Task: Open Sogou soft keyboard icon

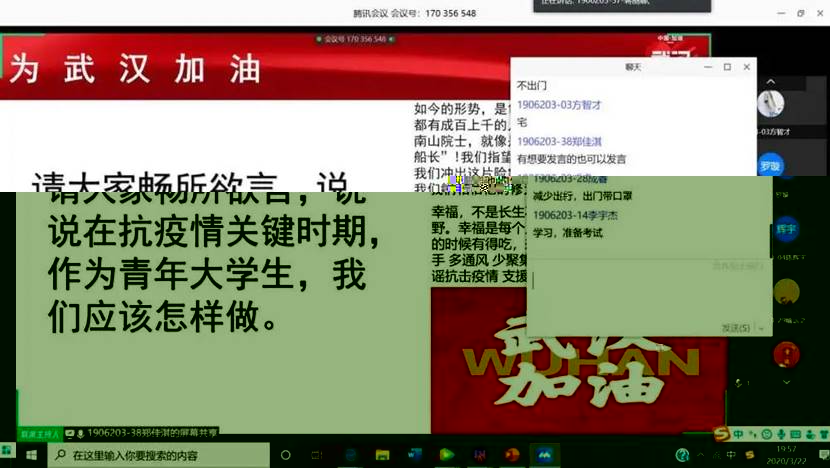Action: pyautogui.click(x=795, y=435)
